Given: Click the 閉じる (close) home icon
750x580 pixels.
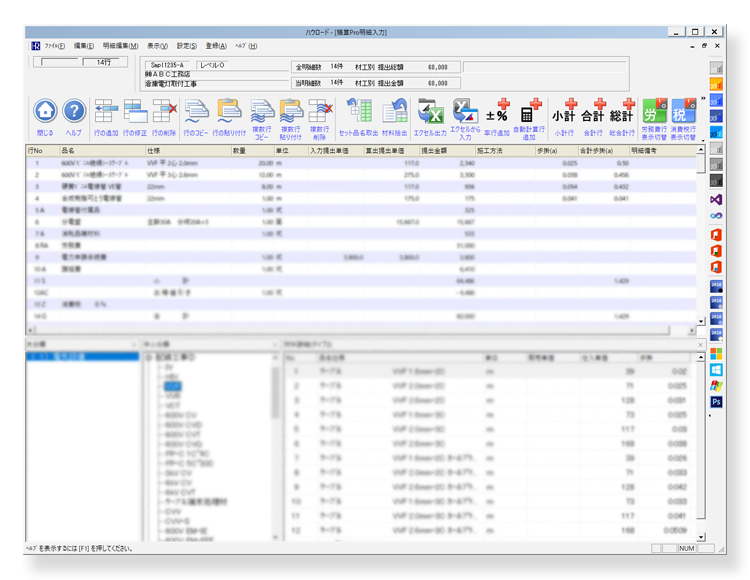Looking at the screenshot, I should point(45,111).
